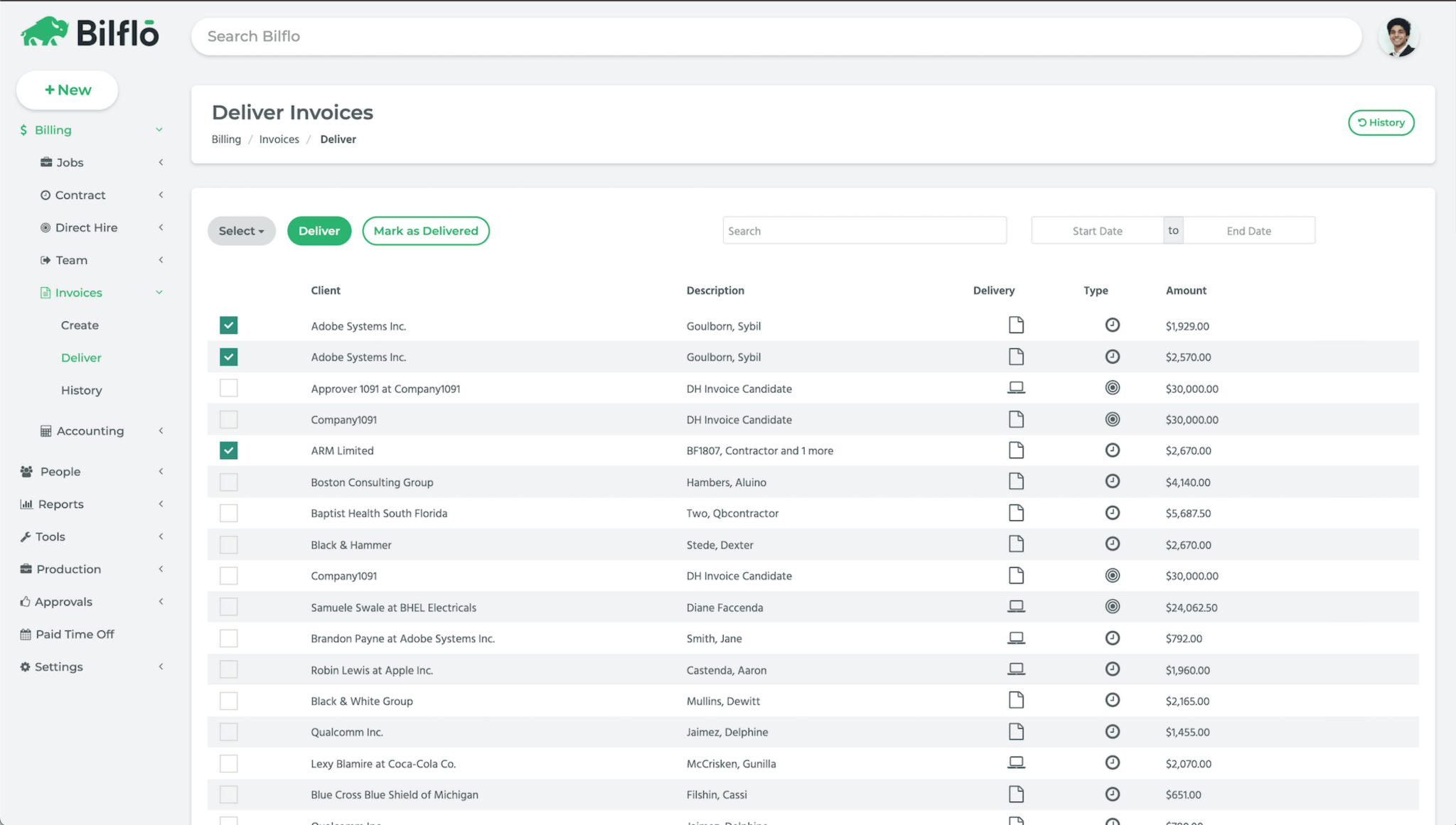Screen dimensions: 1456x825
Task: Expand the Direct Hire sidebar section
Action: point(86,227)
